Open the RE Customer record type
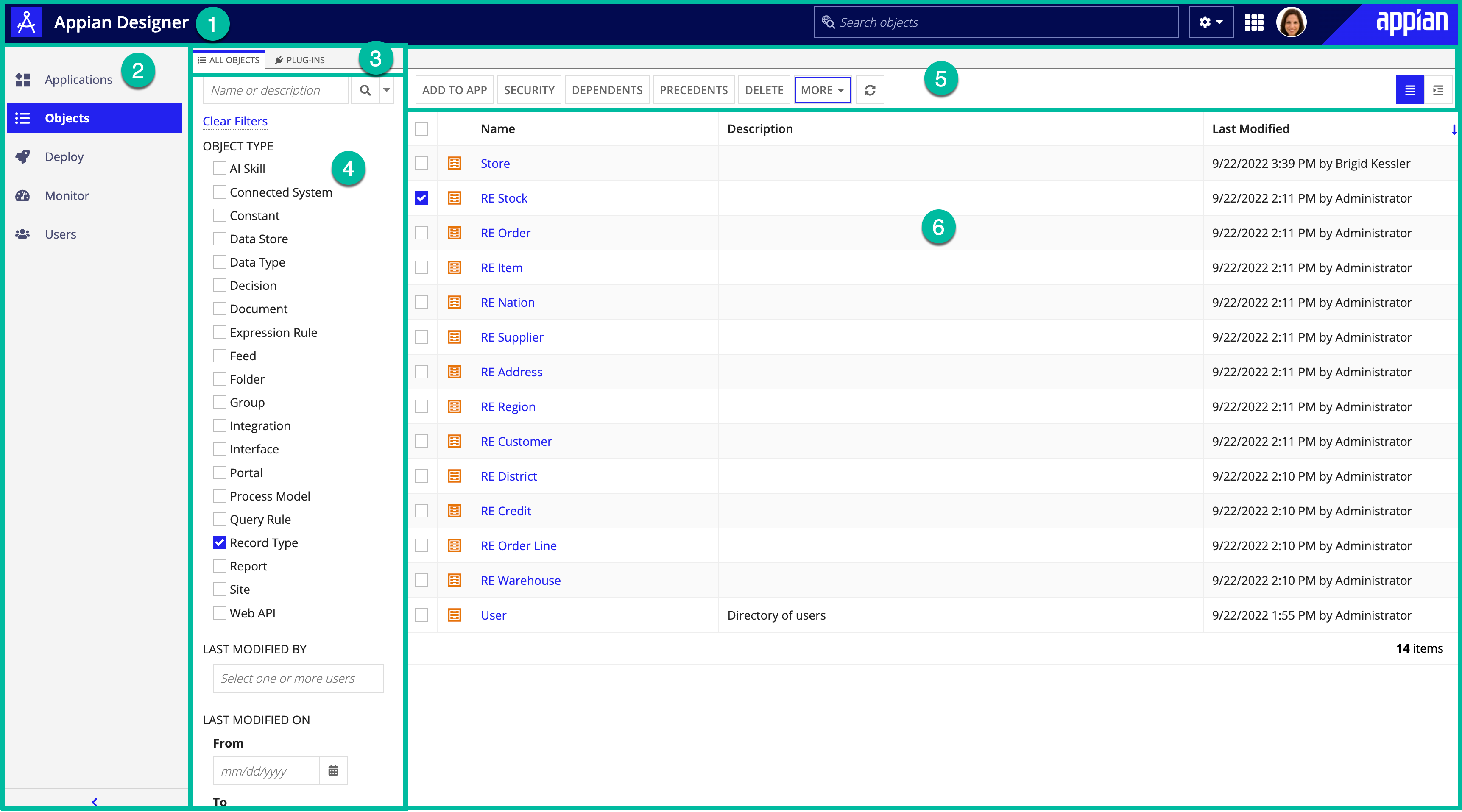 pos(517,441)
